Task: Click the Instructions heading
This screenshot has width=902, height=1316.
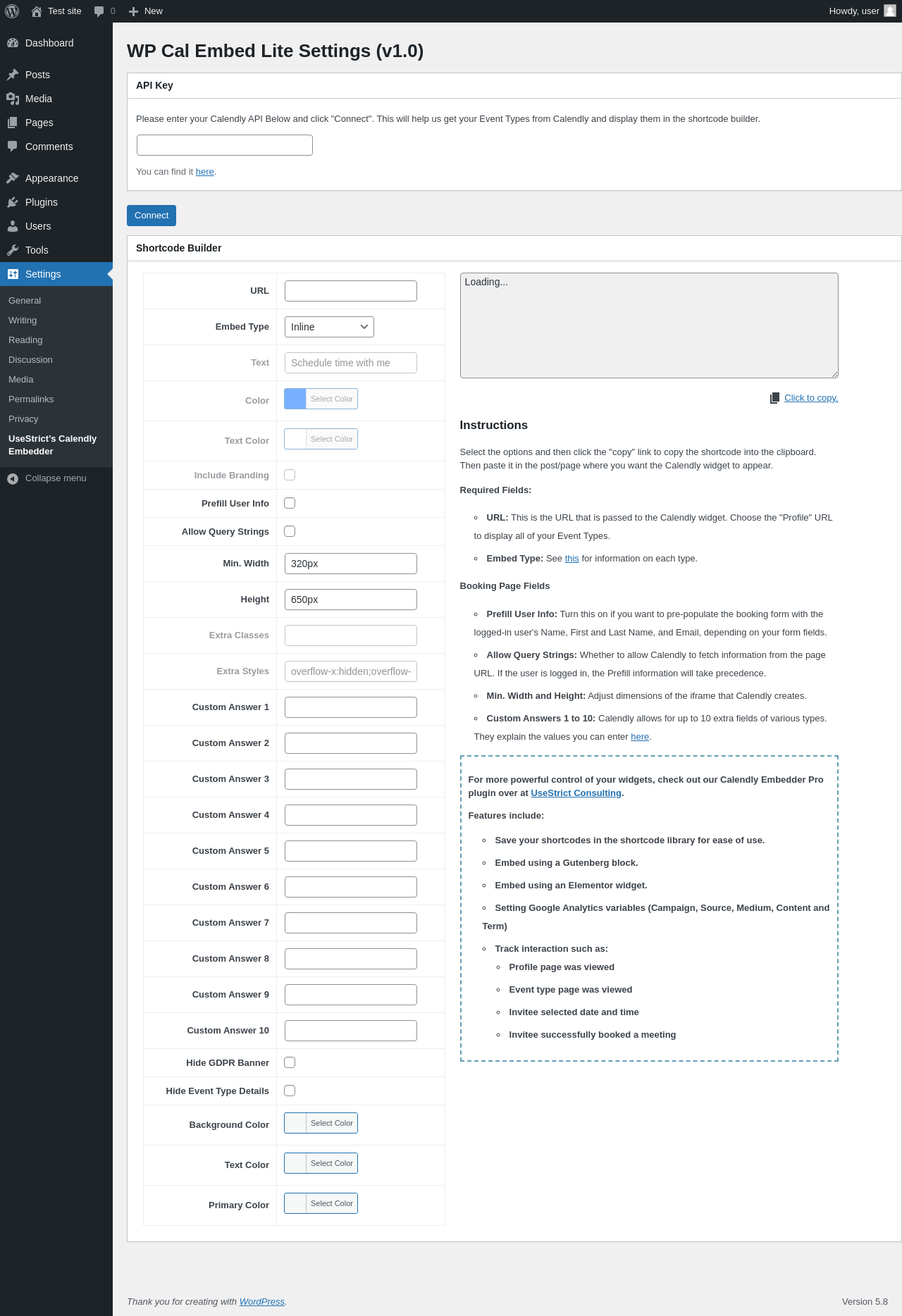Action: point(493,426)
